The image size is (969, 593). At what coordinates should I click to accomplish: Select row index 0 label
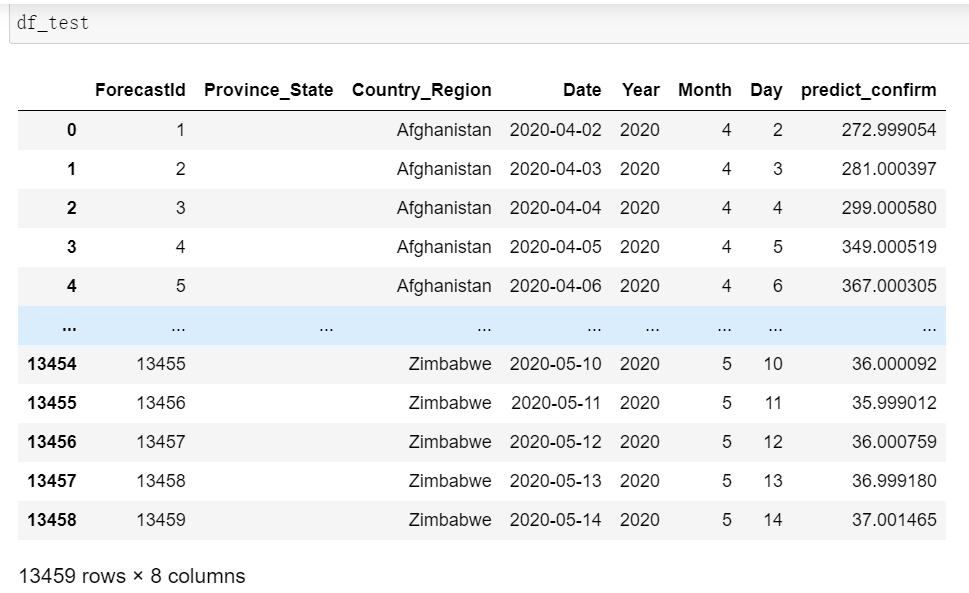click(x=71, y=130)
